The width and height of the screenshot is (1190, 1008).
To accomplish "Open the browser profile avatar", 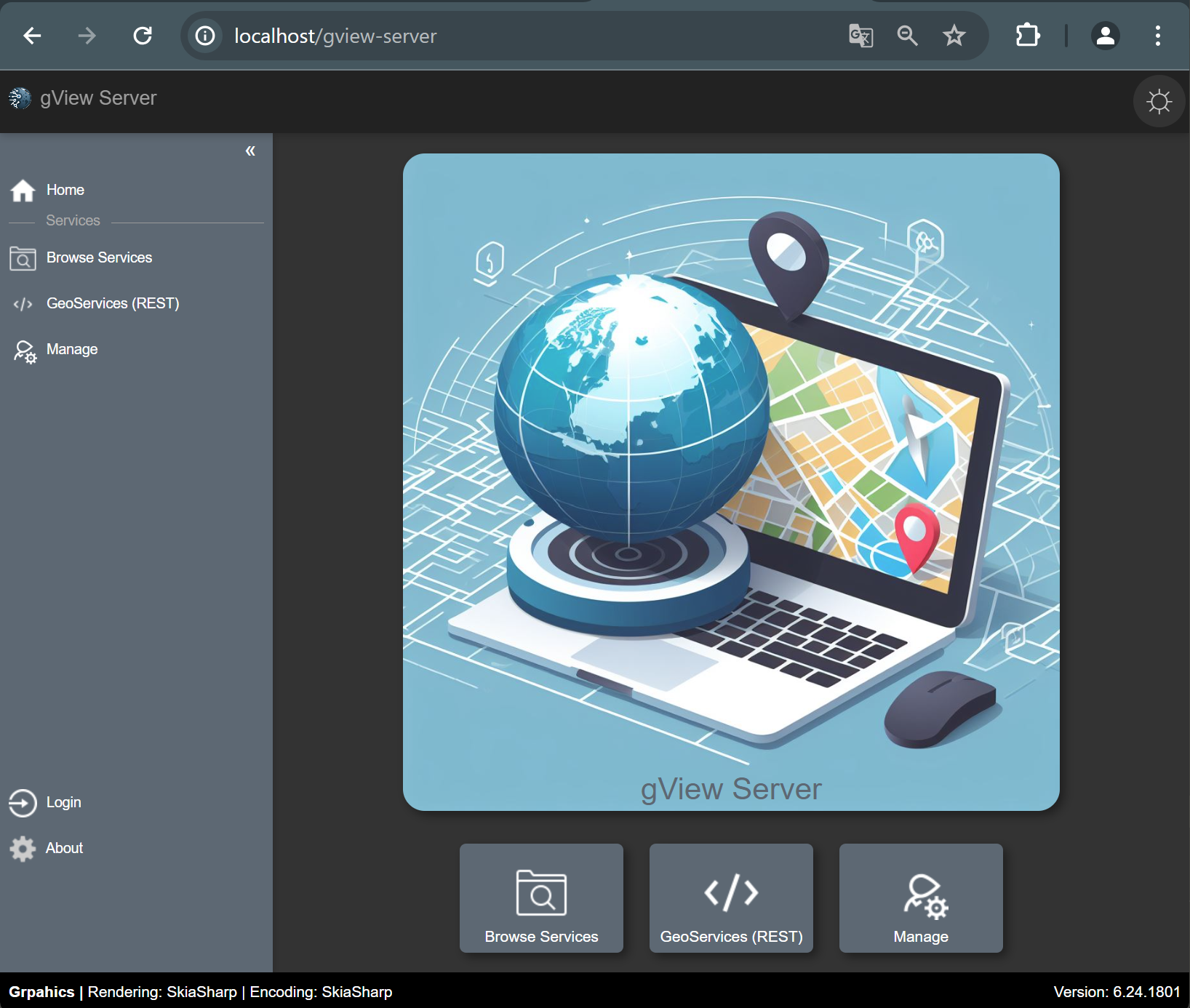I will 1106,36.
